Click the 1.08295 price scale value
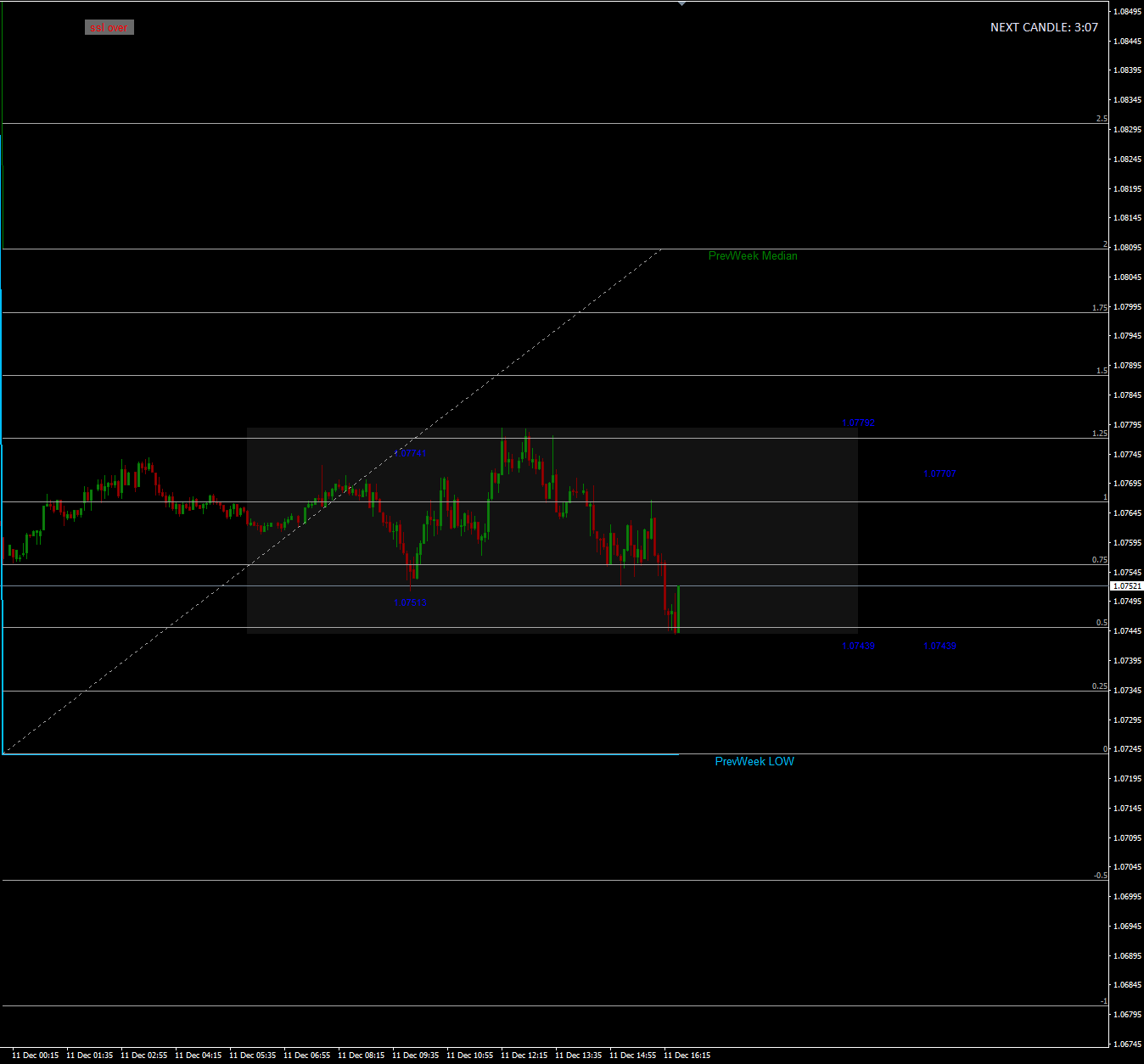 point(1126,130)
